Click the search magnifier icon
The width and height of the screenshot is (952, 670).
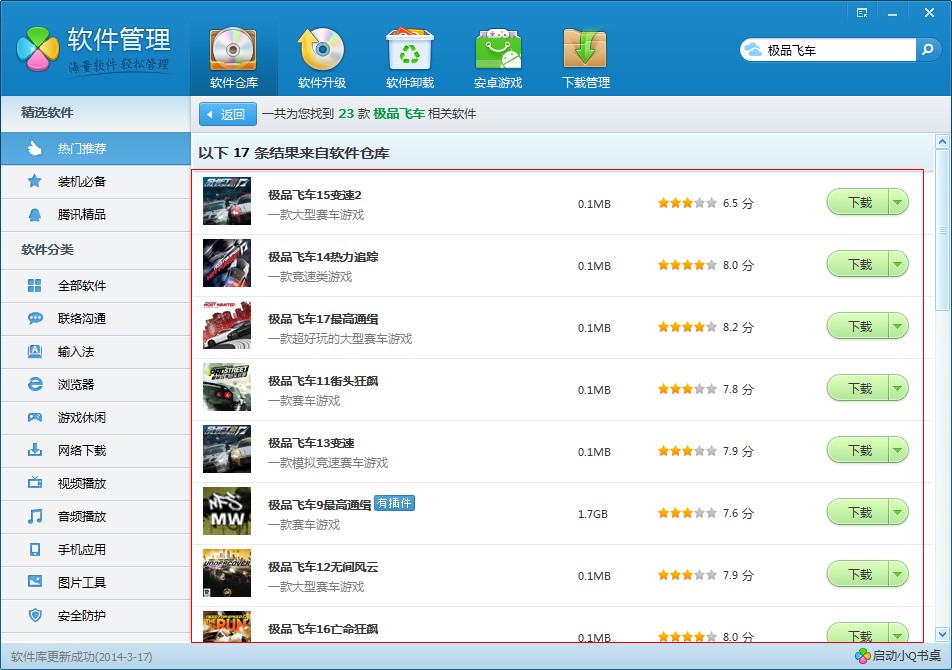[x=927, y=49]
